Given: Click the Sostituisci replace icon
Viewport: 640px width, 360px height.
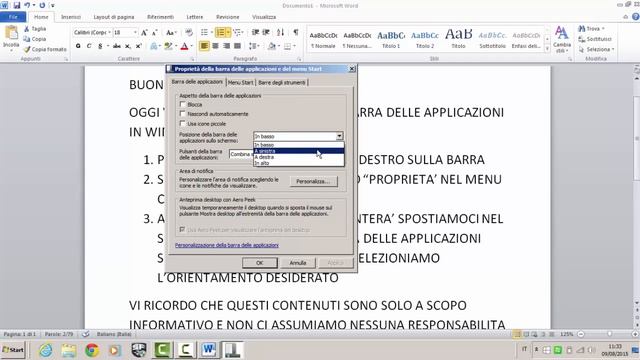Looking at the screenshot, I should tap(582, 39).
